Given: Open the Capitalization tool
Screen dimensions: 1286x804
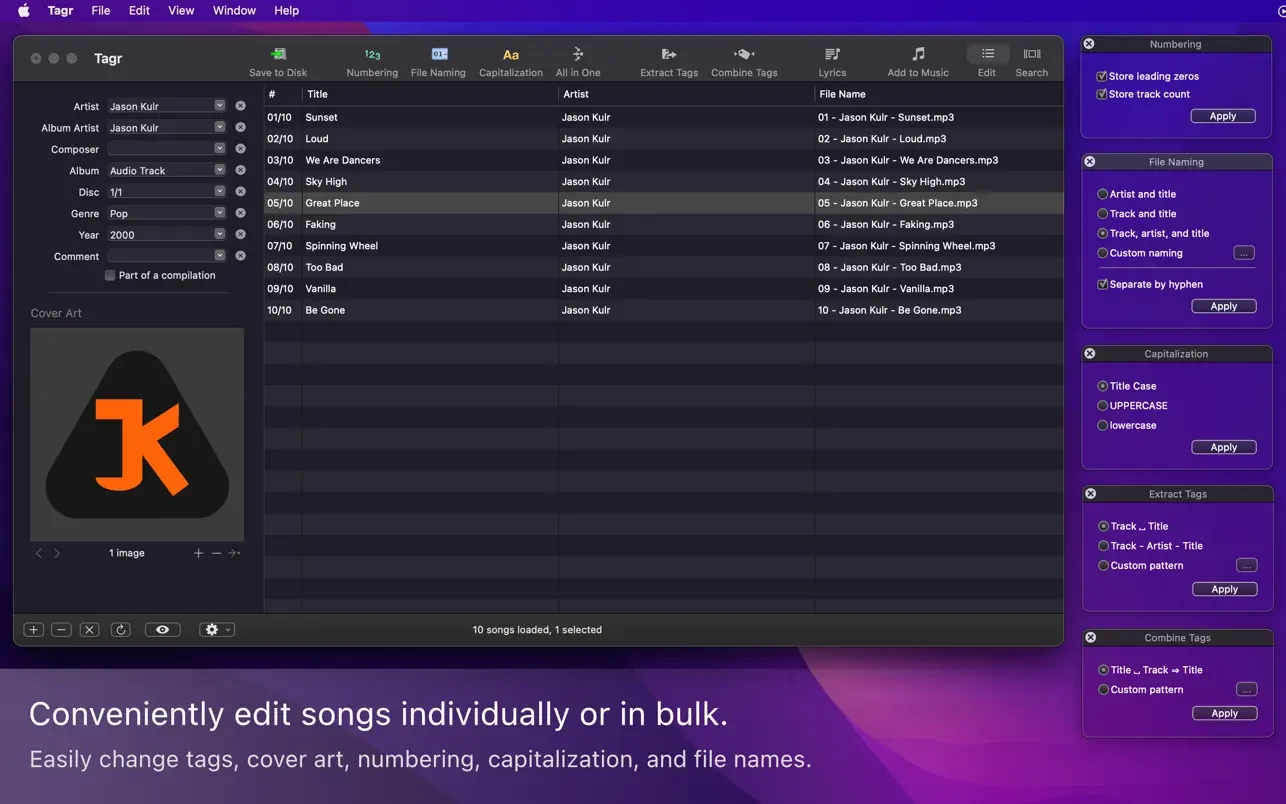Looking at the screenshot, I should point(510,58).
